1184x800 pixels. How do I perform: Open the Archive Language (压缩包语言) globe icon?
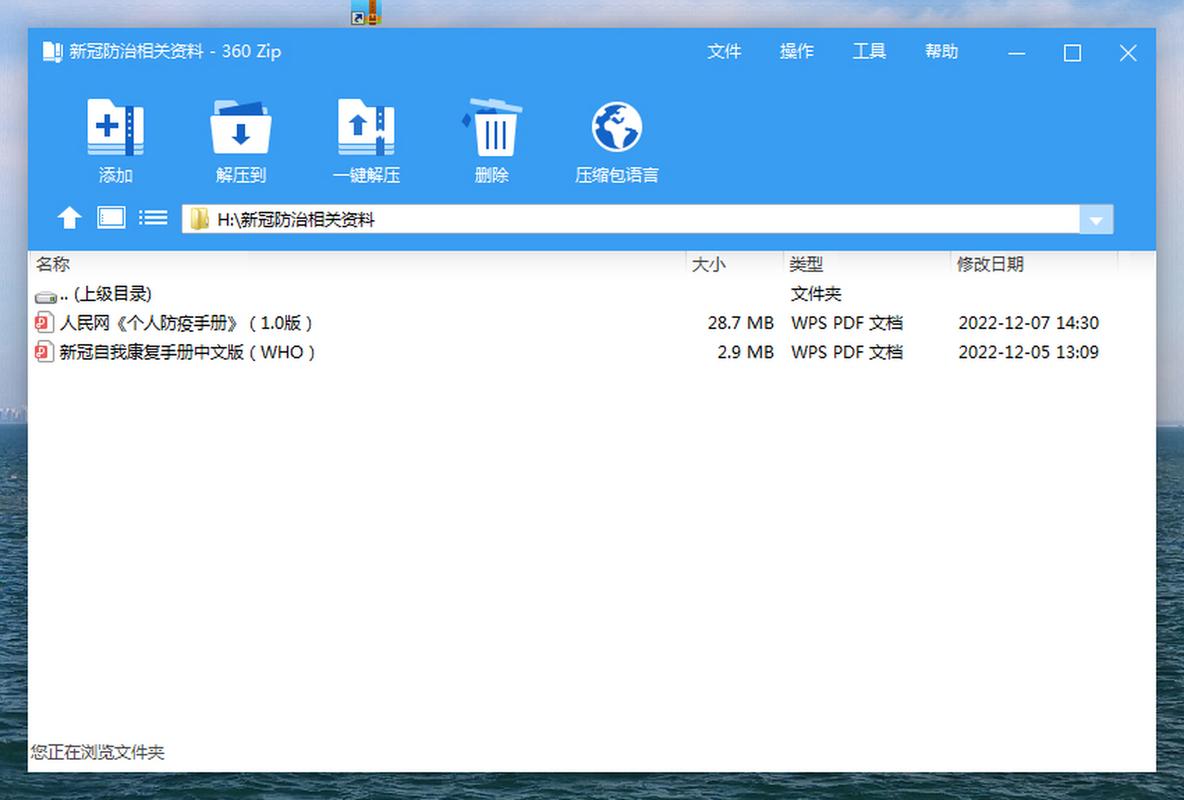point(616,129)
